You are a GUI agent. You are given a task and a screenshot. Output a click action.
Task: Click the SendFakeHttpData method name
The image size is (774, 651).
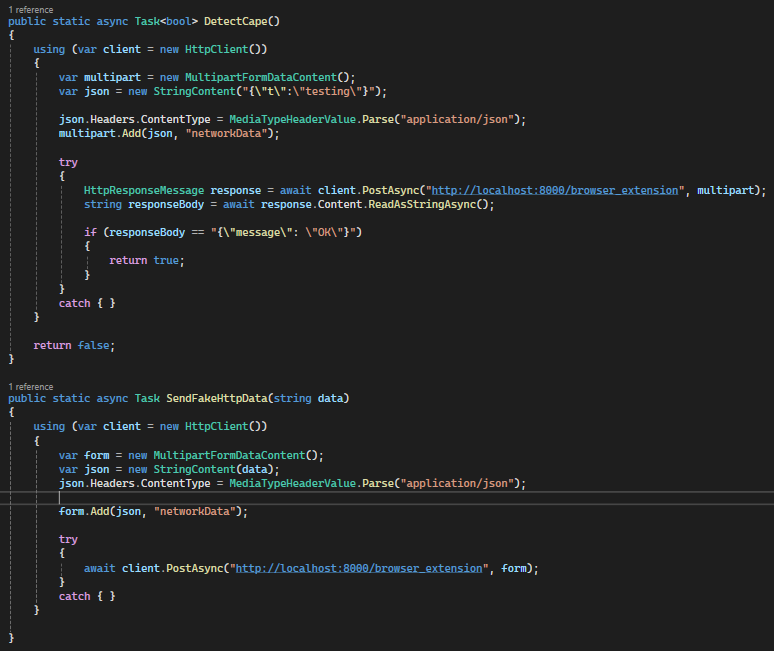click(x=217, y=398)
